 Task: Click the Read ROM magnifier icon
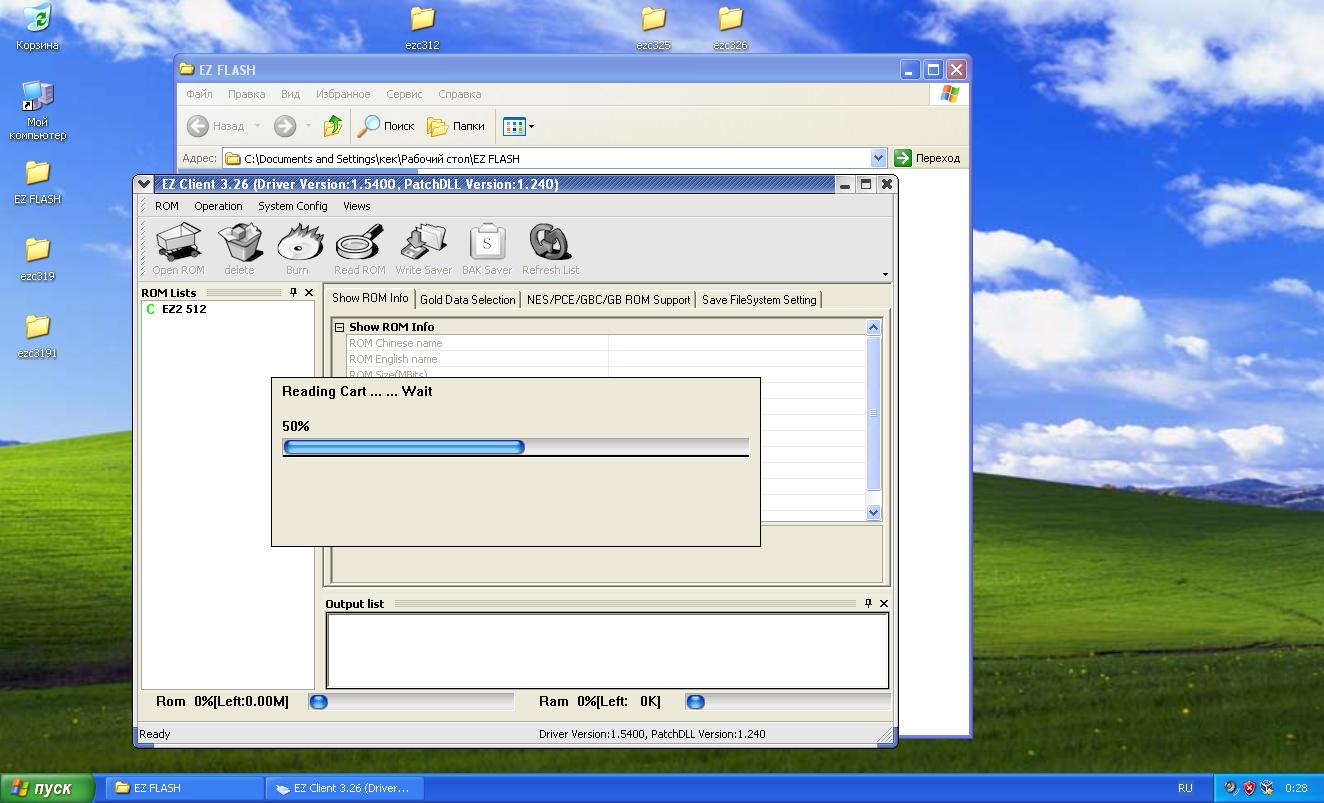pyautogui.click(x=359, y=242)
